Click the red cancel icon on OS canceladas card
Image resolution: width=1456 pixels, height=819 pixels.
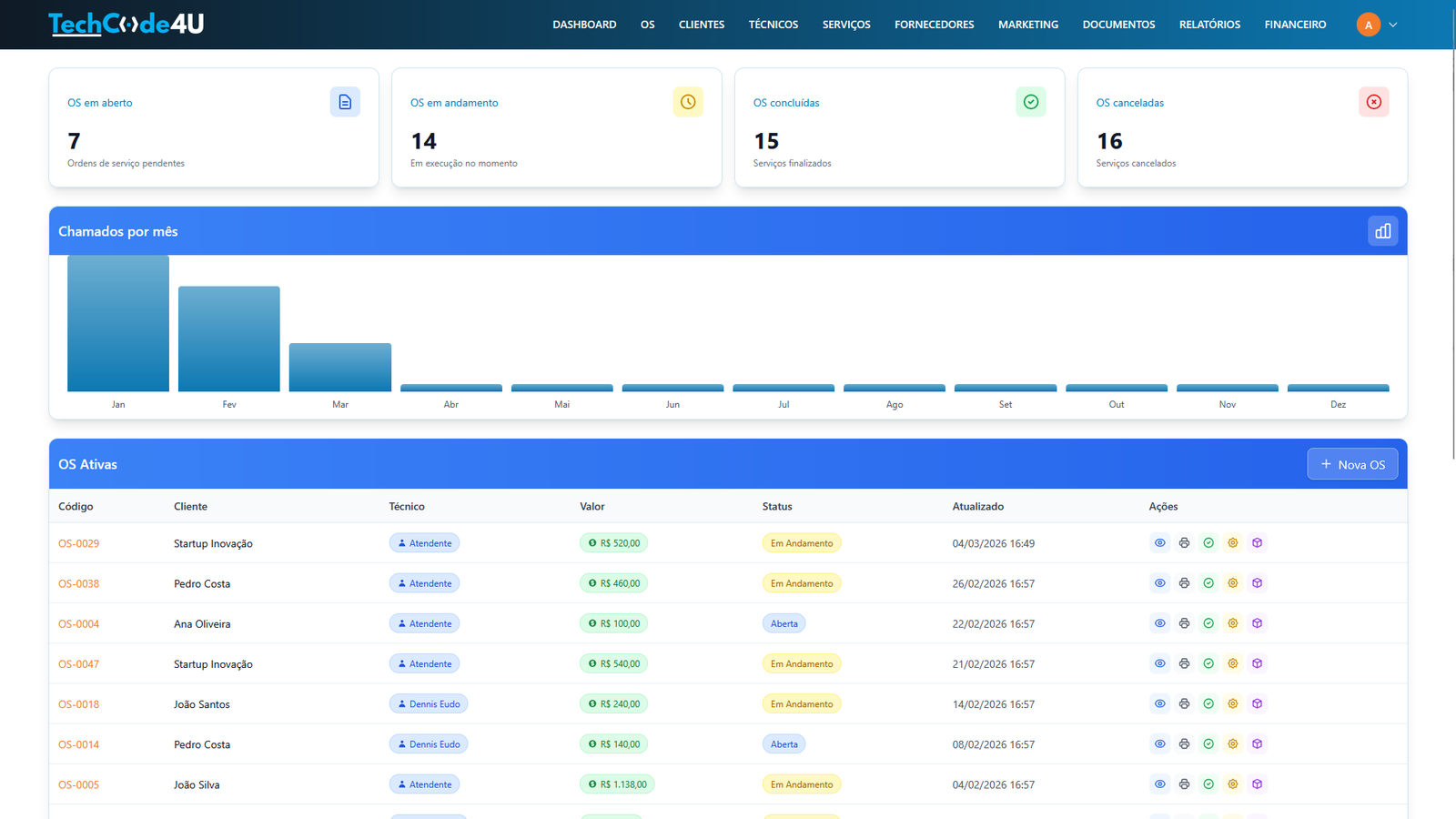click(x=1374, y=101)
